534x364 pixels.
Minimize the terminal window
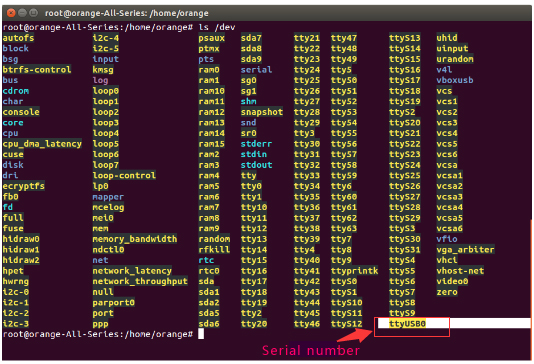[x=22, y=13]
